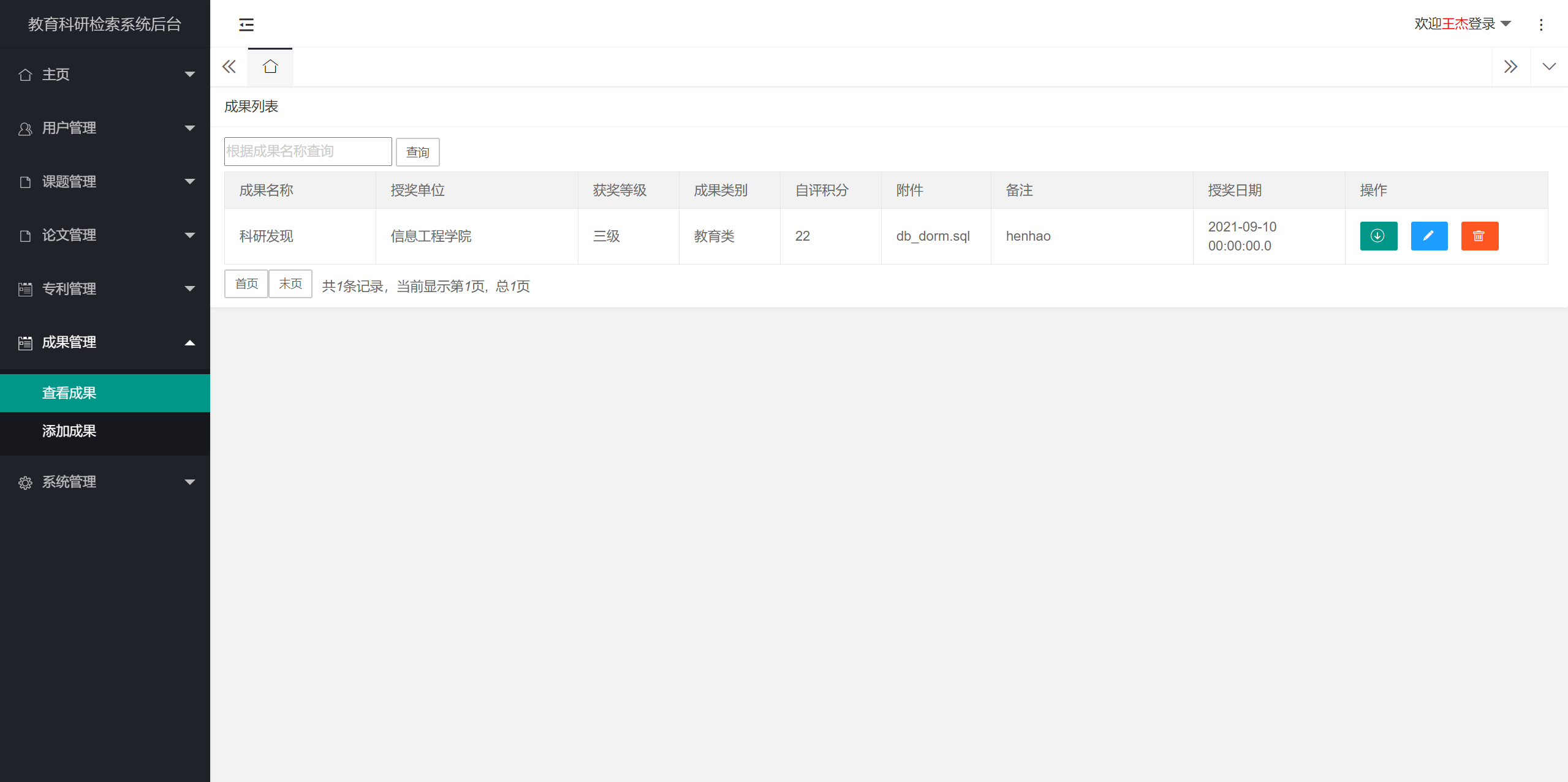Screen dimensions: 1568x782
Task: Expand the 专利管理 sidebar menu
Action: point(105,288)
